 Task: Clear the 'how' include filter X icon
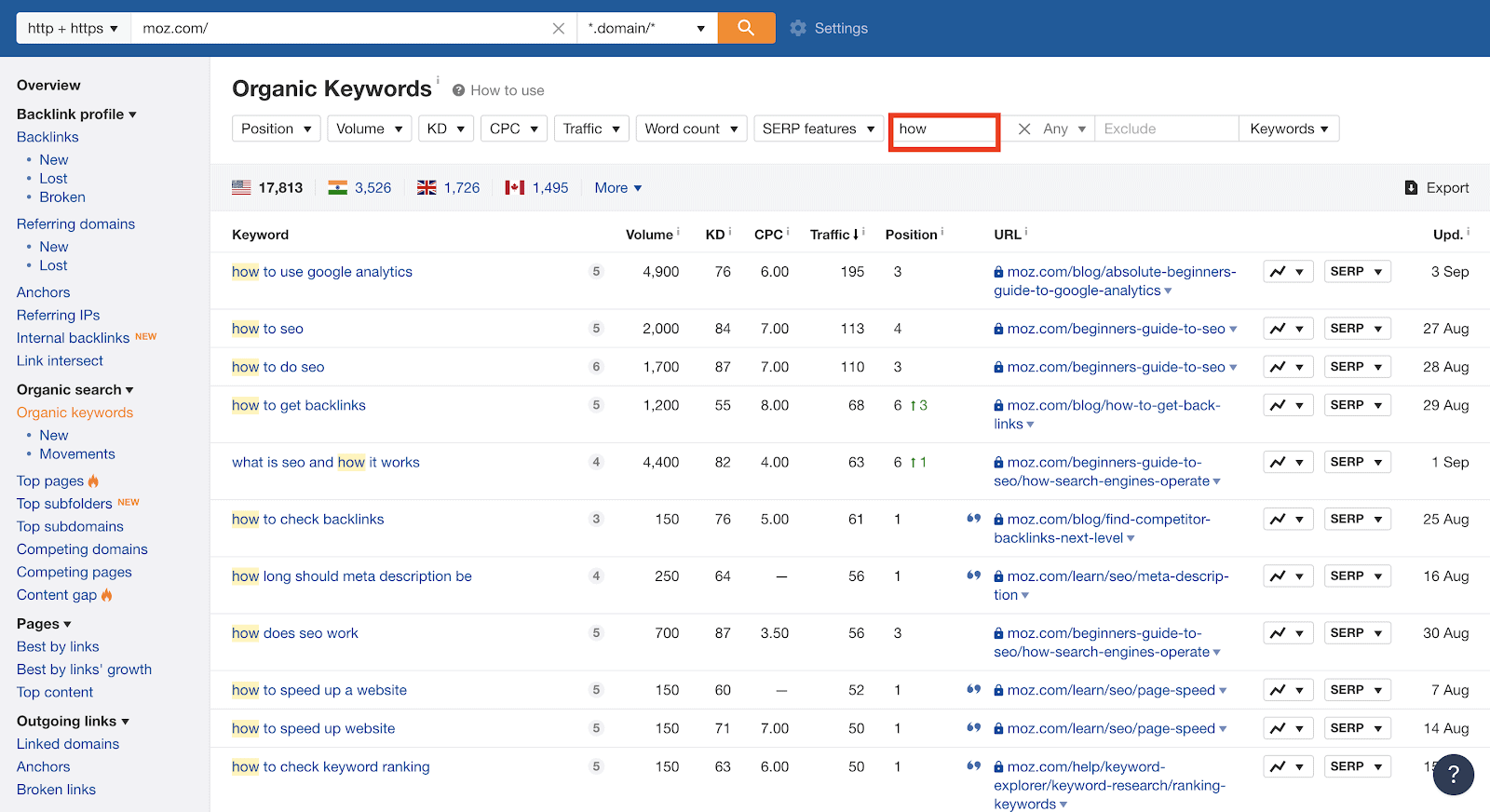(x=1024, y=129)
